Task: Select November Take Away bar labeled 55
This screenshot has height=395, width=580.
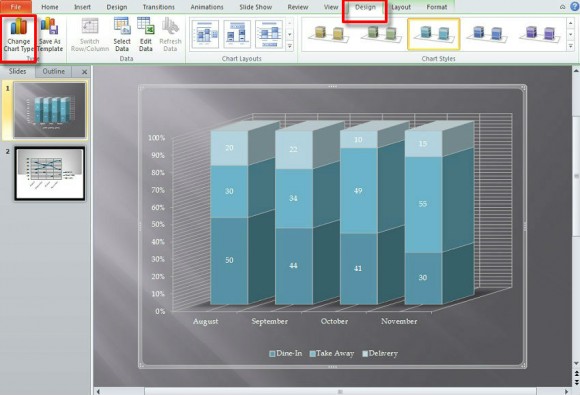Action: 423,205
